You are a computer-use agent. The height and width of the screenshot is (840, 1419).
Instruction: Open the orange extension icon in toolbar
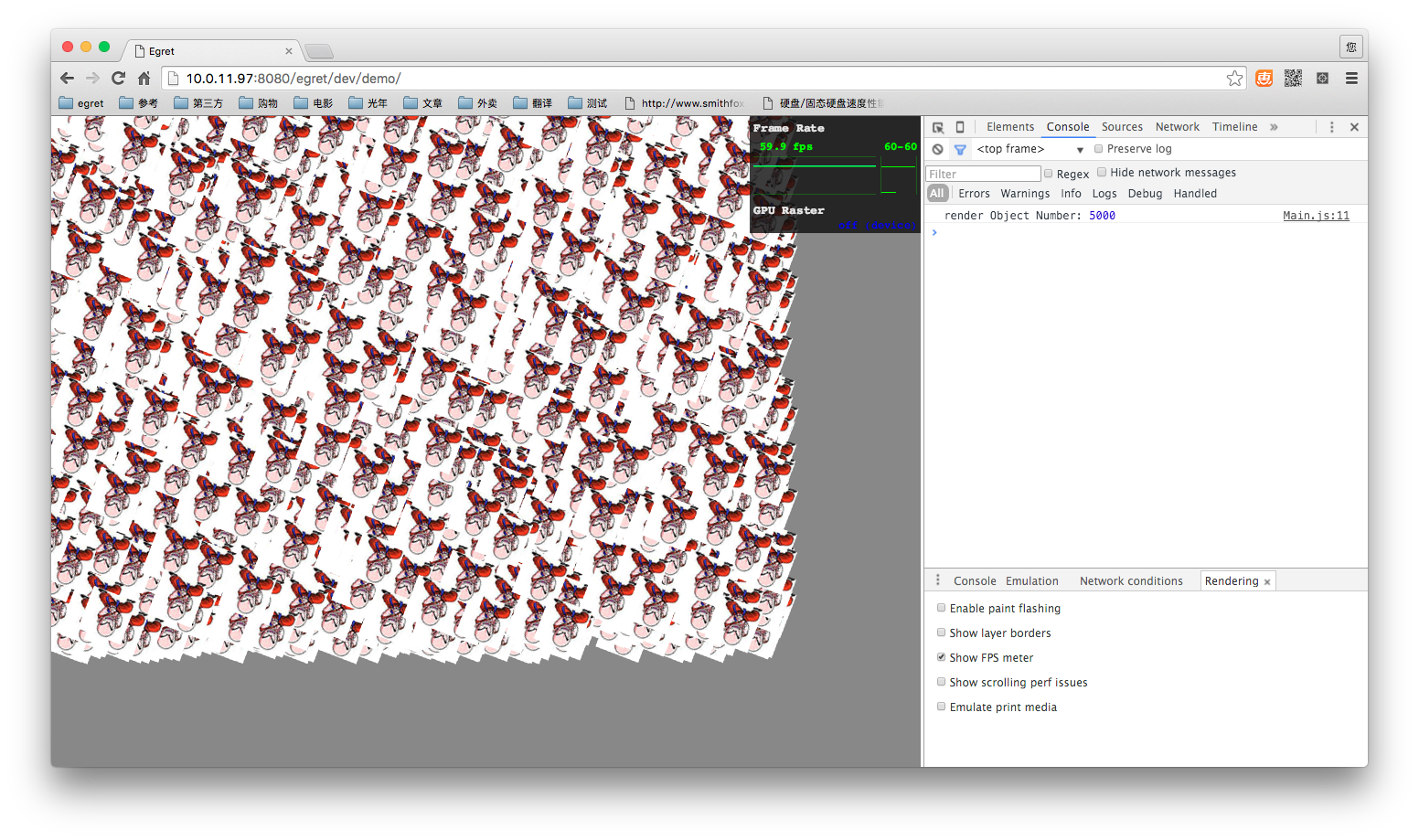[x=1264, y=79]
